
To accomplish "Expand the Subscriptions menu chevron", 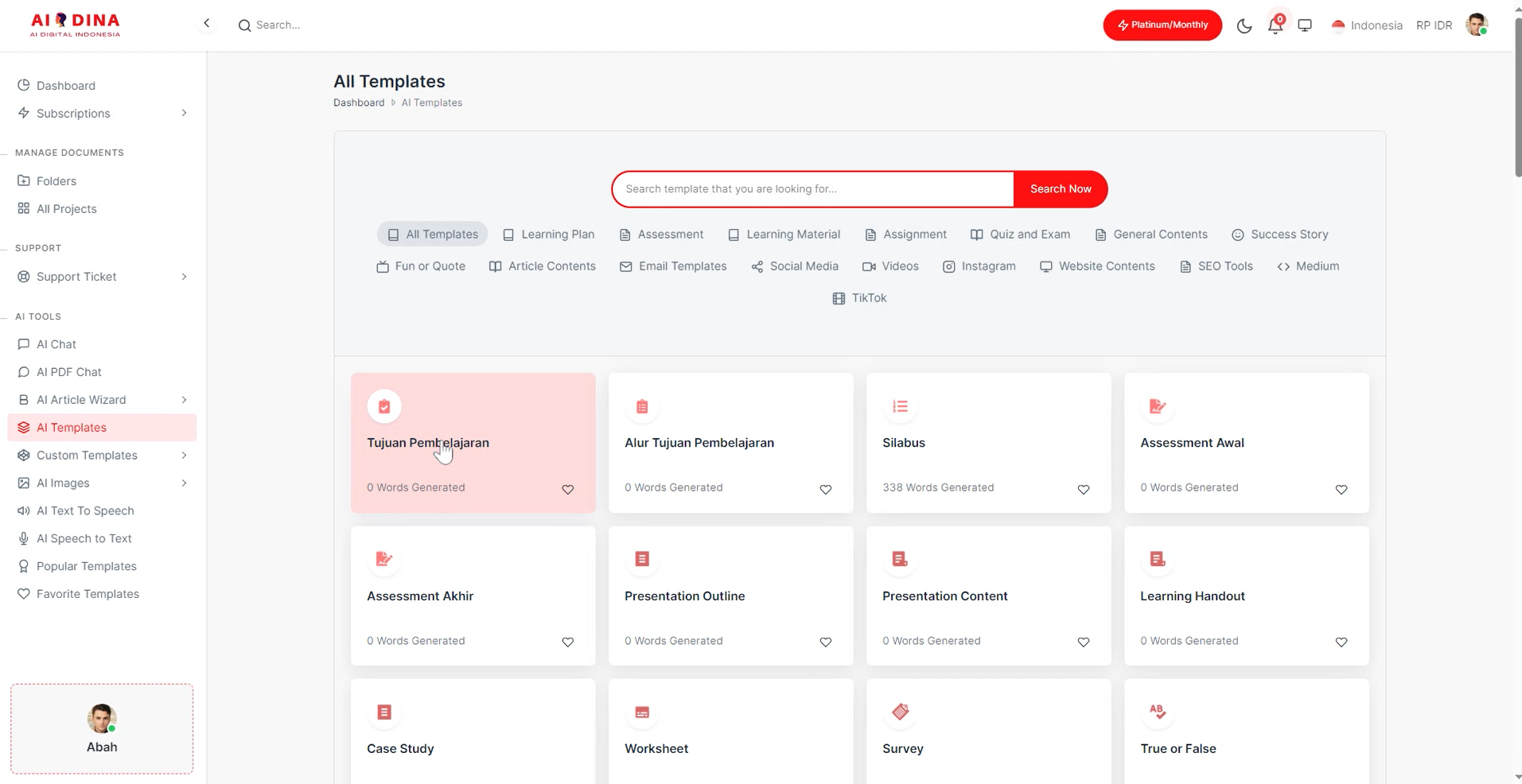I will pyautogui.click(x=184, y=113).
